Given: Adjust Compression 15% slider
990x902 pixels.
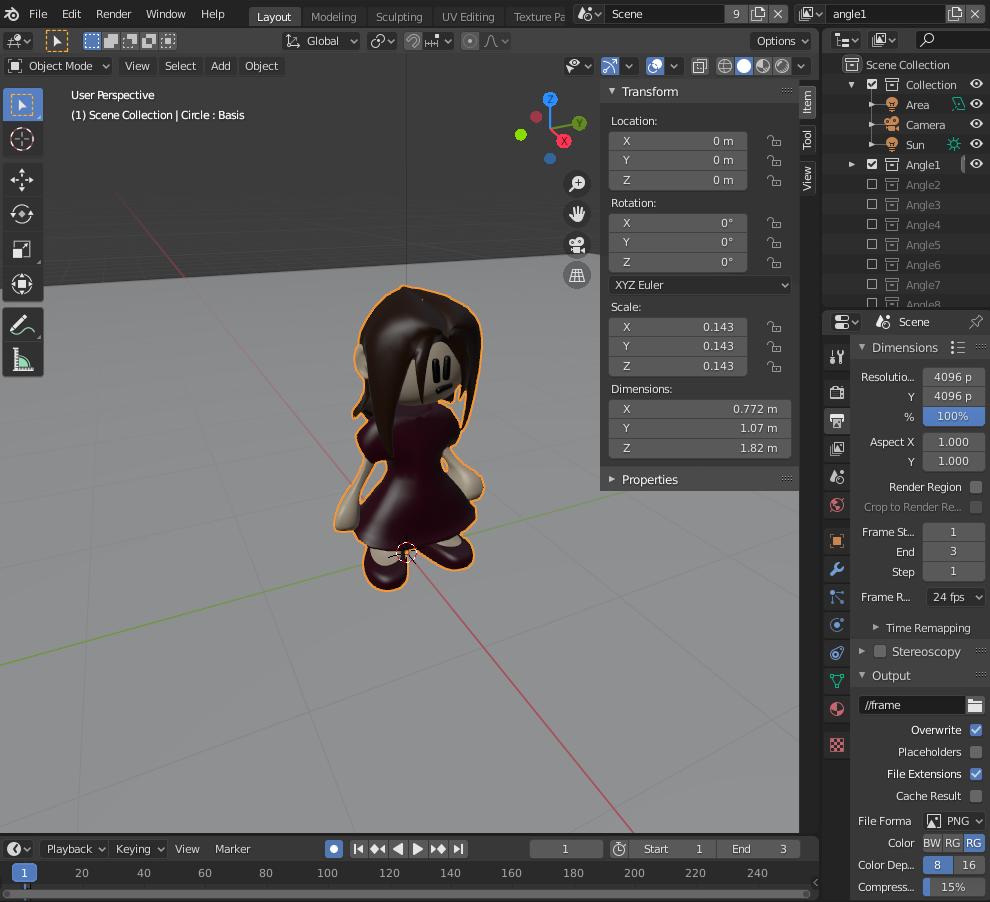Looking at the screenshot, I should (953, 887).
